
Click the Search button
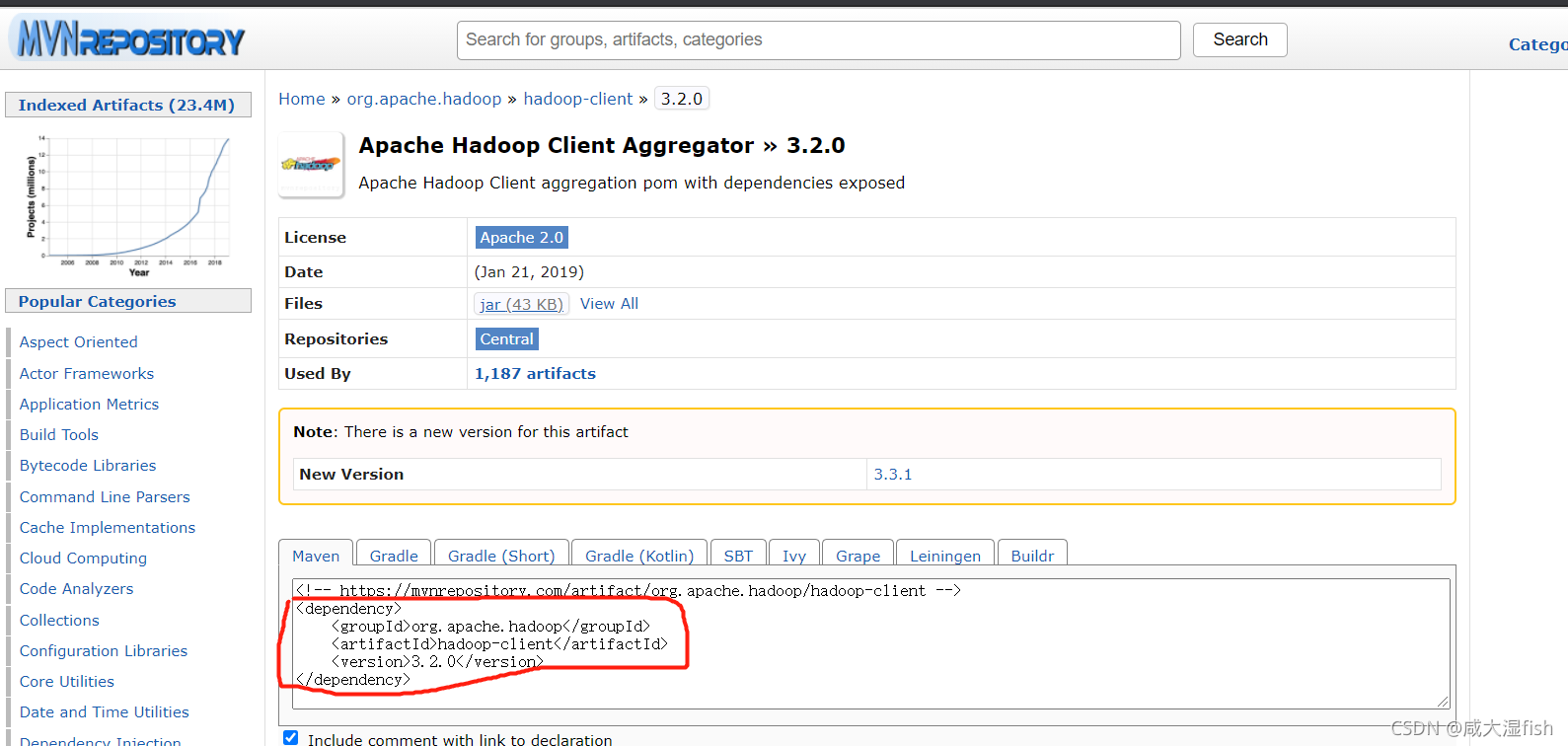tap(1239, 39)
